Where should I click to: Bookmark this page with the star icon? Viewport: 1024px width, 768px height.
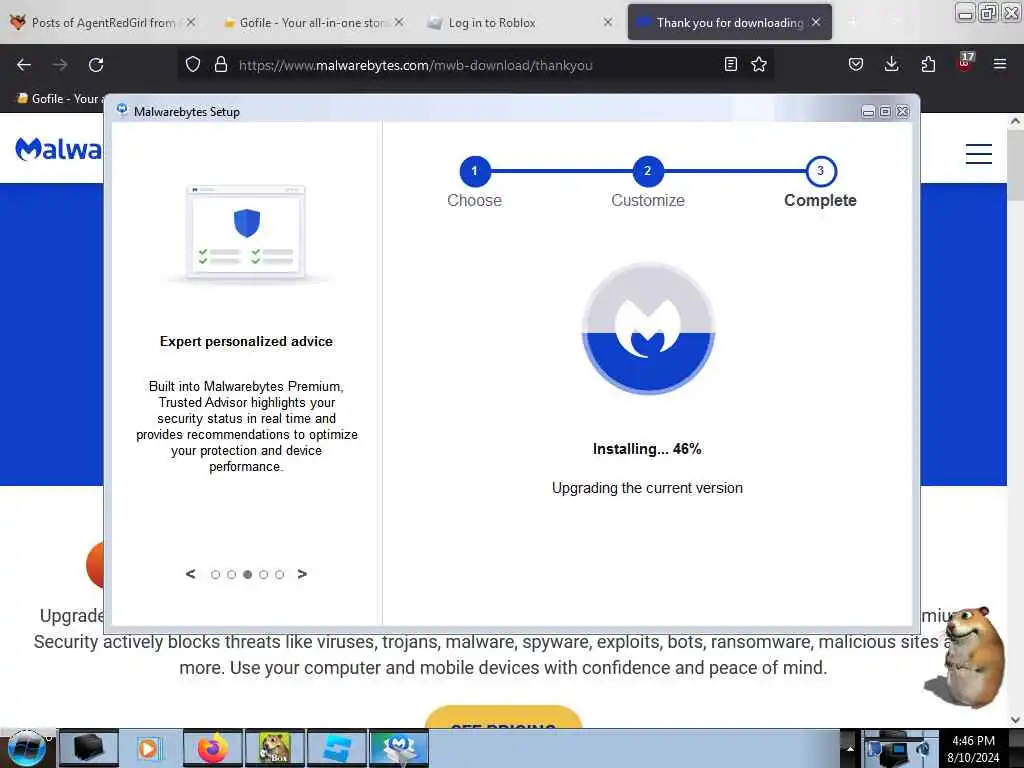(x=759, y=64)
